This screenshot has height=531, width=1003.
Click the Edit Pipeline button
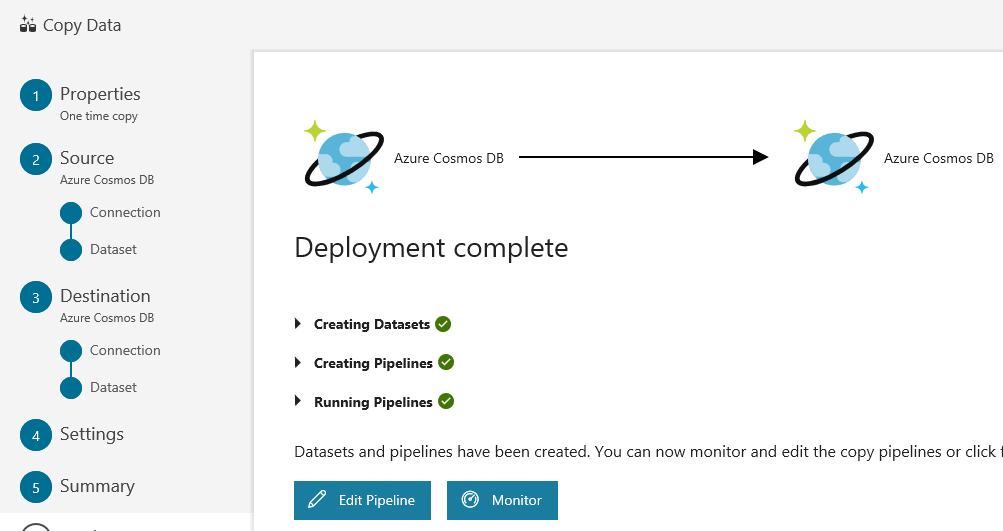click(363, 500)
